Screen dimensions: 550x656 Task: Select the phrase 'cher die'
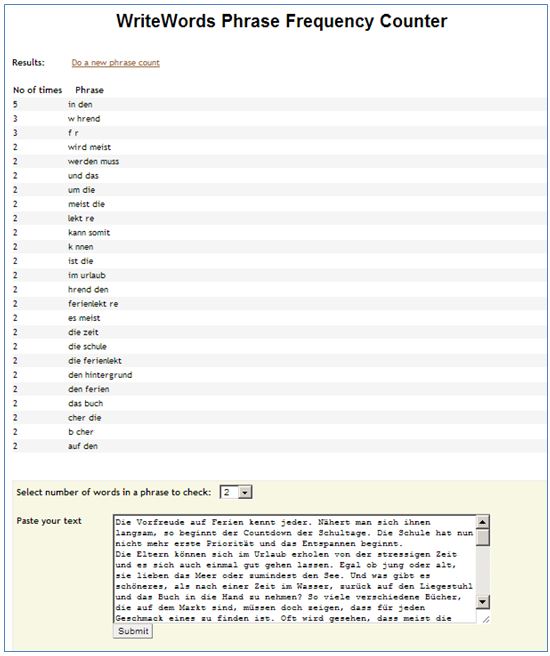(84, 418)
